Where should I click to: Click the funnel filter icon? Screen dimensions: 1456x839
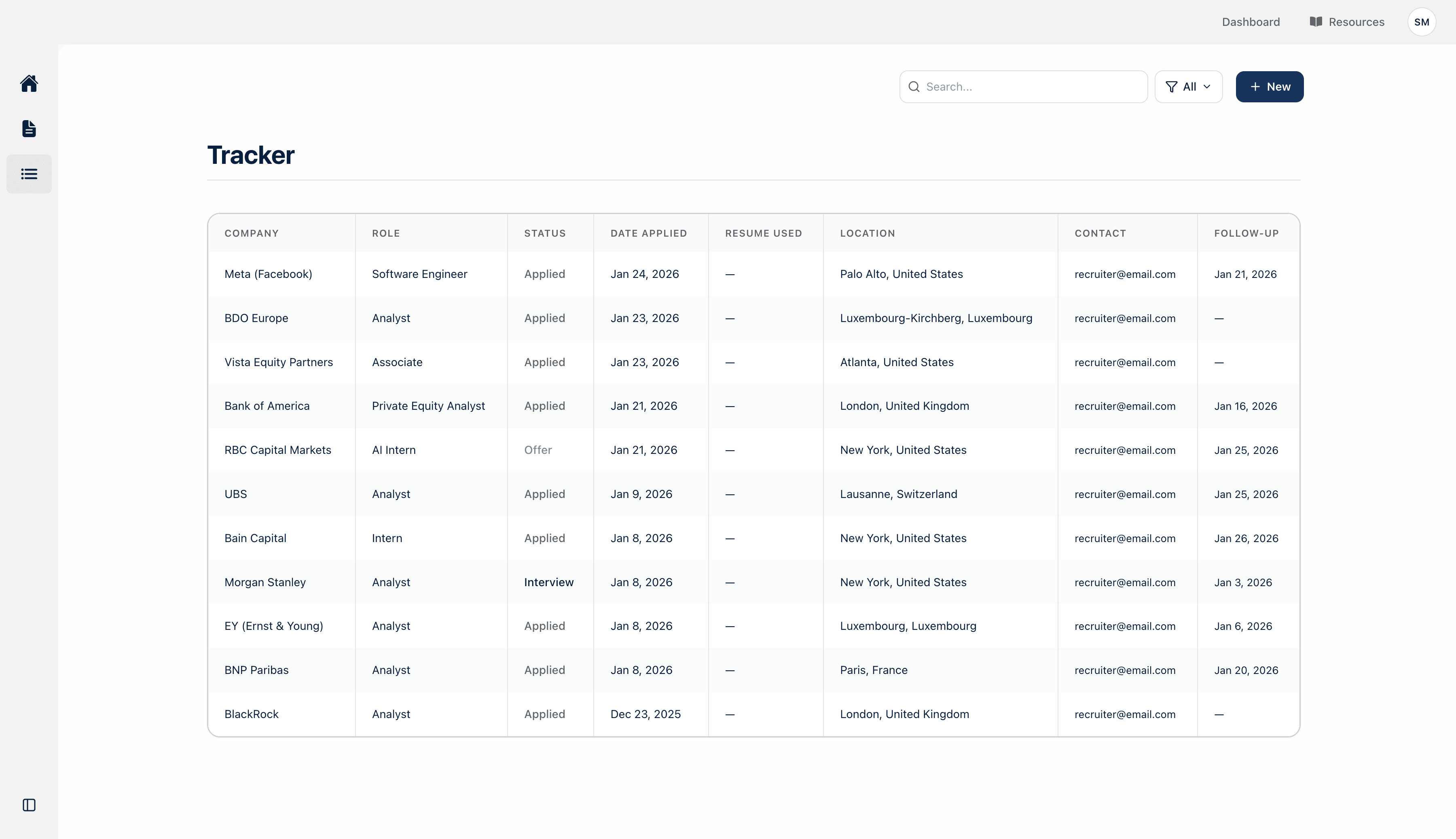(x=1171, y=87)
